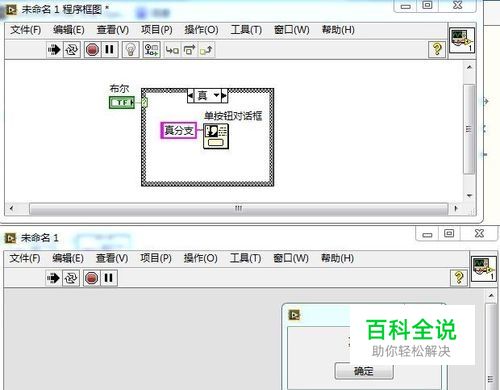
Task: Select the 真分支 string constant
Action: [179, 130]
